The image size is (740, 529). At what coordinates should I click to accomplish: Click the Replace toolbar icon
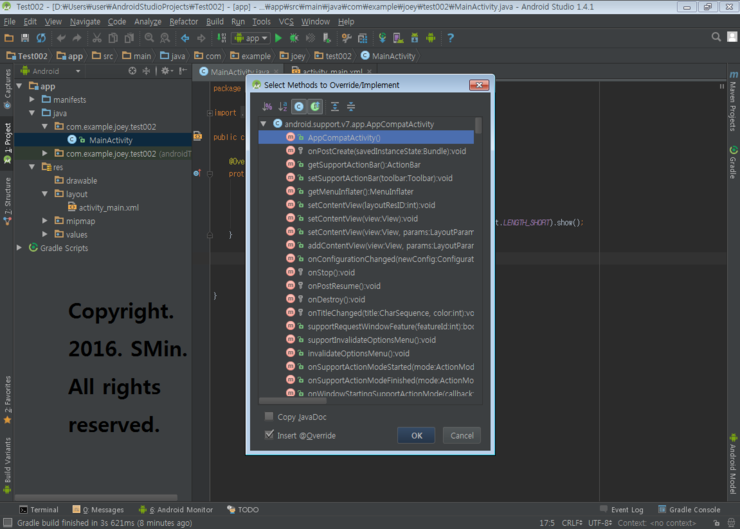[165, 38]
